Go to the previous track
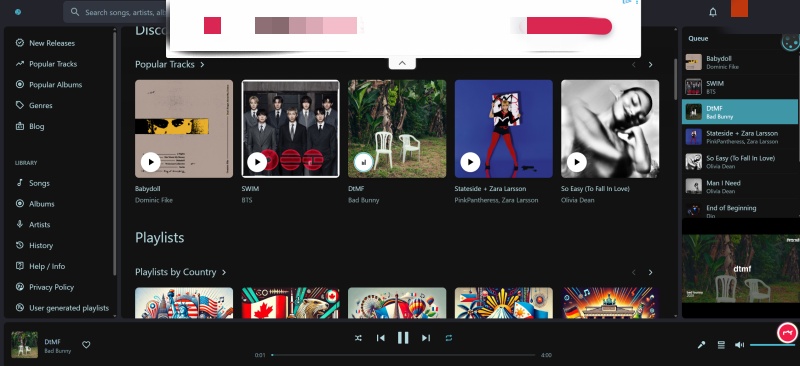The image size is (800, 366). point(381,338)
